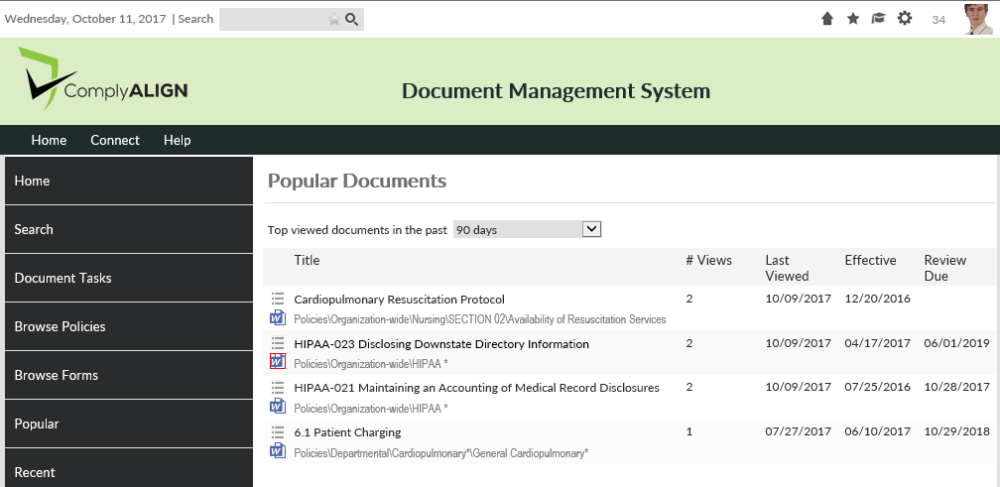1000x487 pixels.
Task: Click review due date 10/28/2017
Action: [x=957, y=387]
